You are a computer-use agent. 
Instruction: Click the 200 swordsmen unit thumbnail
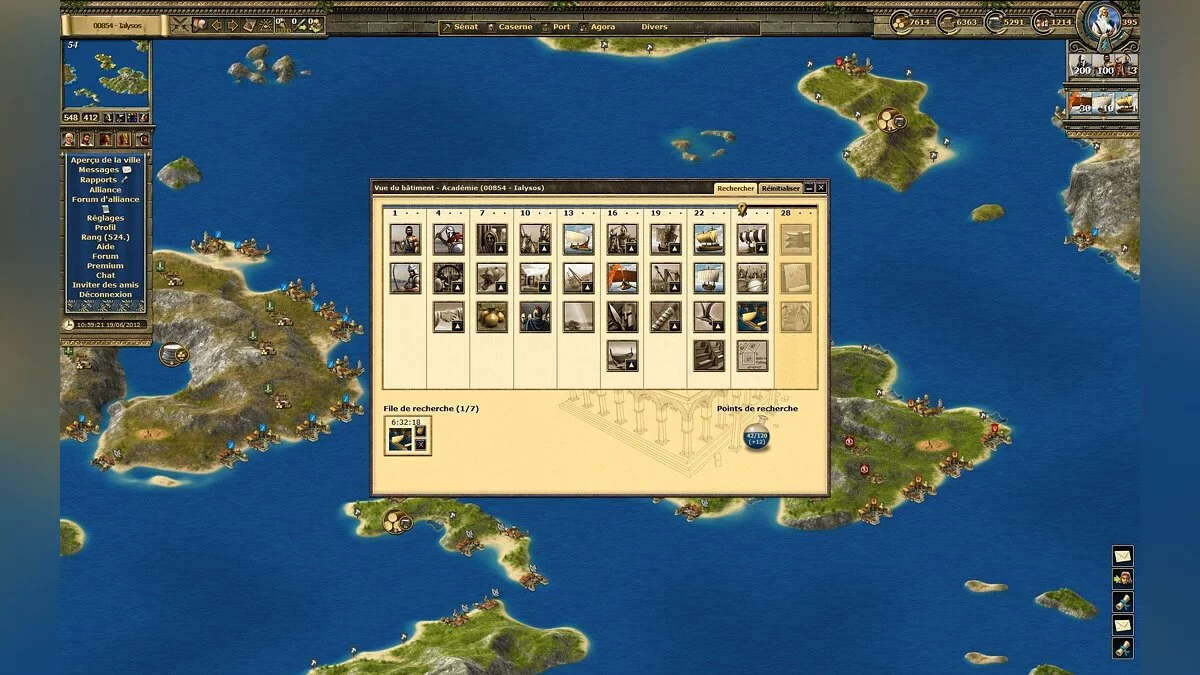coord(1080,65)
